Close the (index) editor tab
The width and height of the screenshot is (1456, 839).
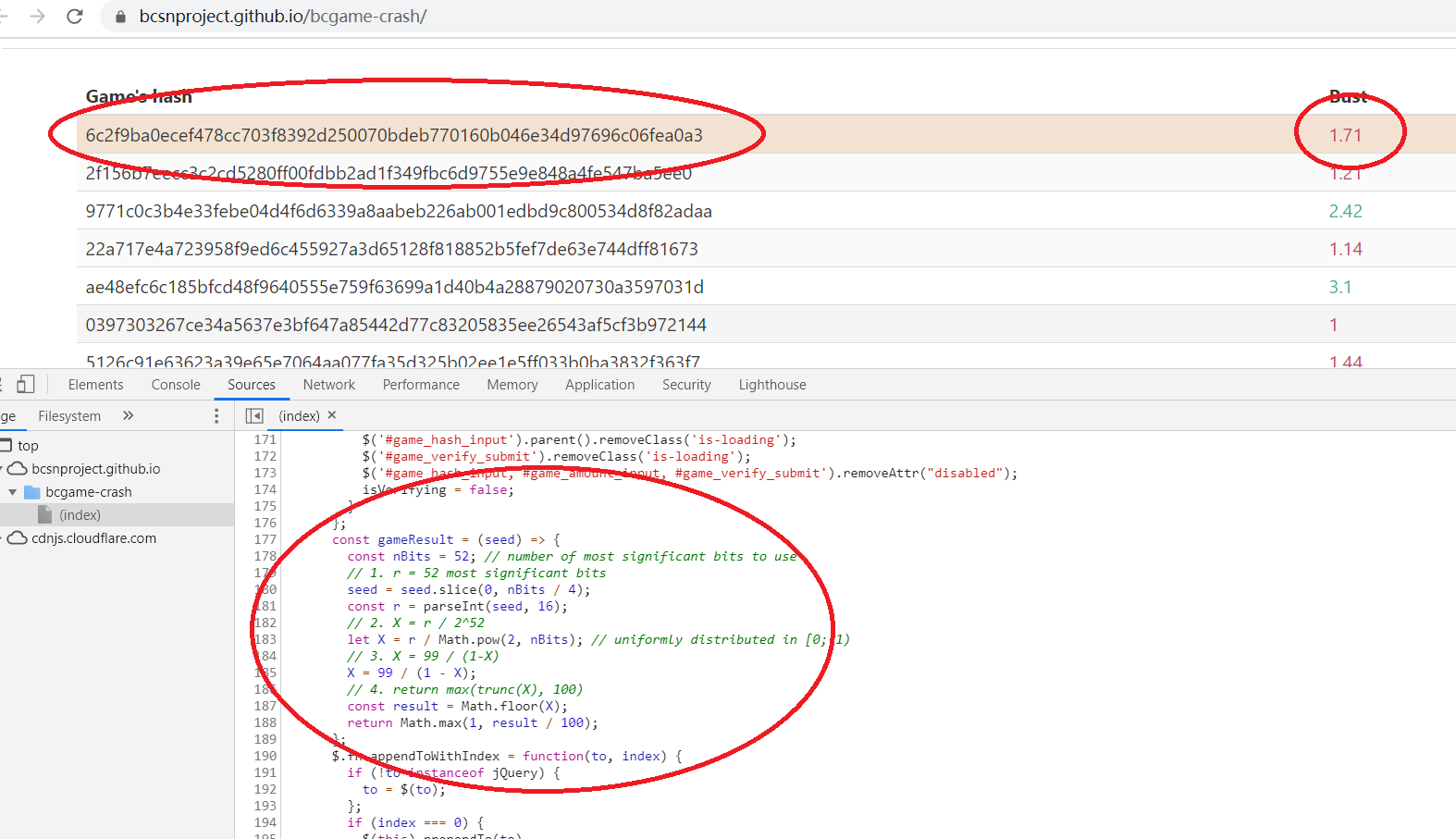(332, 415)
